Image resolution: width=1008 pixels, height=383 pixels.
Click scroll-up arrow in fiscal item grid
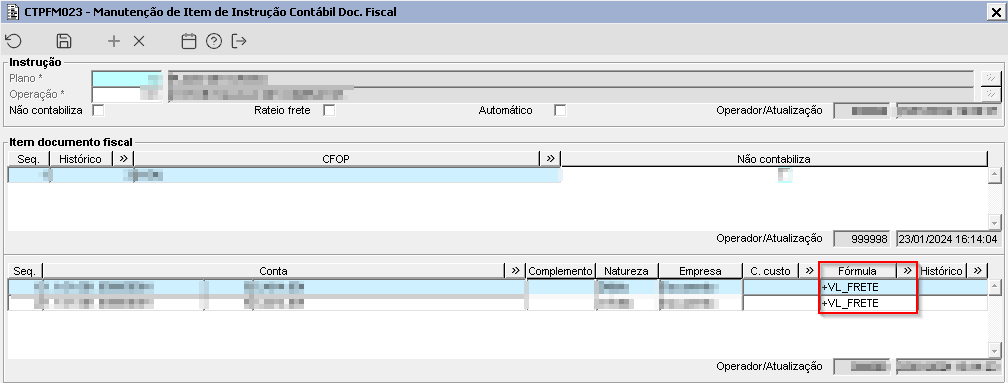point(994,175)
